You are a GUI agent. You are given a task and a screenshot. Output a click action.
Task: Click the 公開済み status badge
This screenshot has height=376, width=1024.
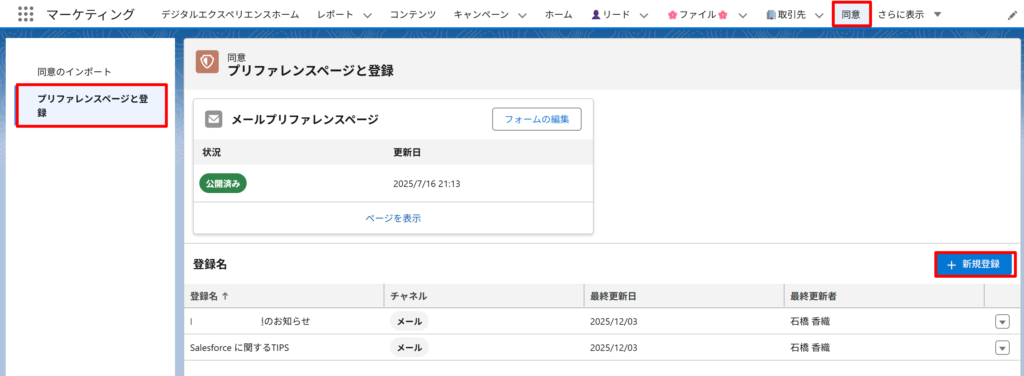pos(223,183)
